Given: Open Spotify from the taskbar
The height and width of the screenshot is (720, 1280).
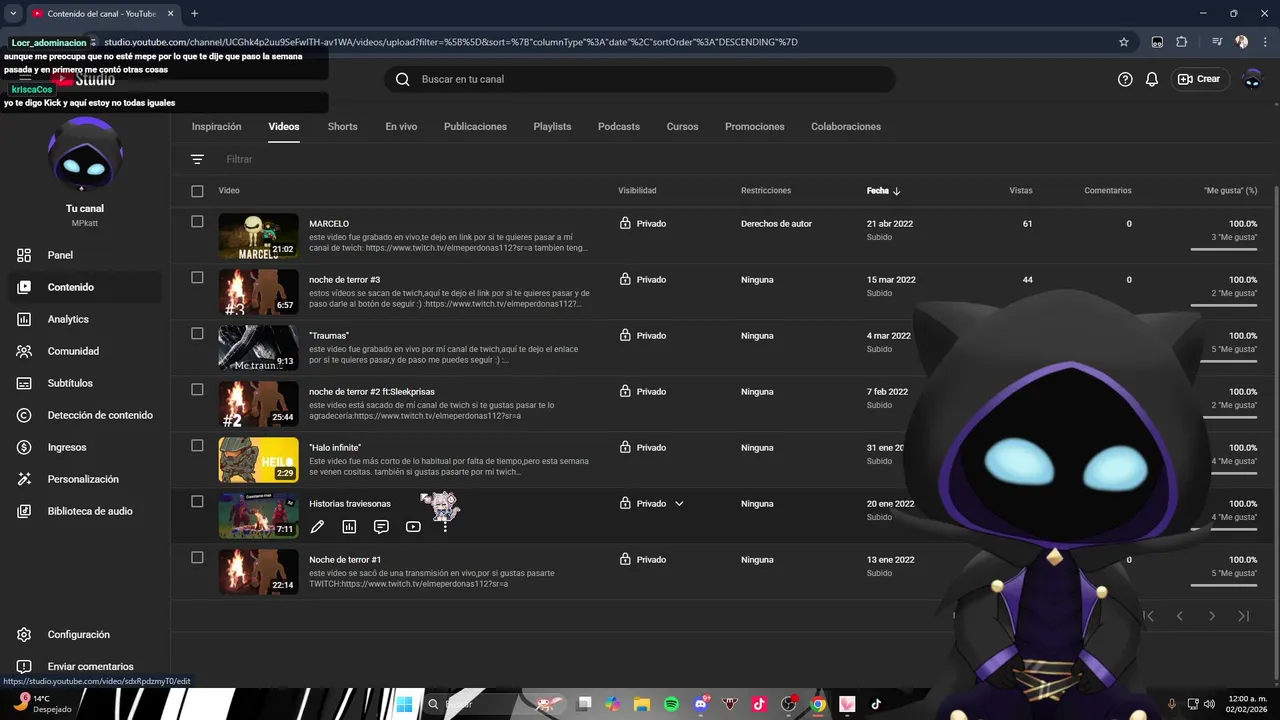Looking at the screenshot, I should (x=671, y=704).
